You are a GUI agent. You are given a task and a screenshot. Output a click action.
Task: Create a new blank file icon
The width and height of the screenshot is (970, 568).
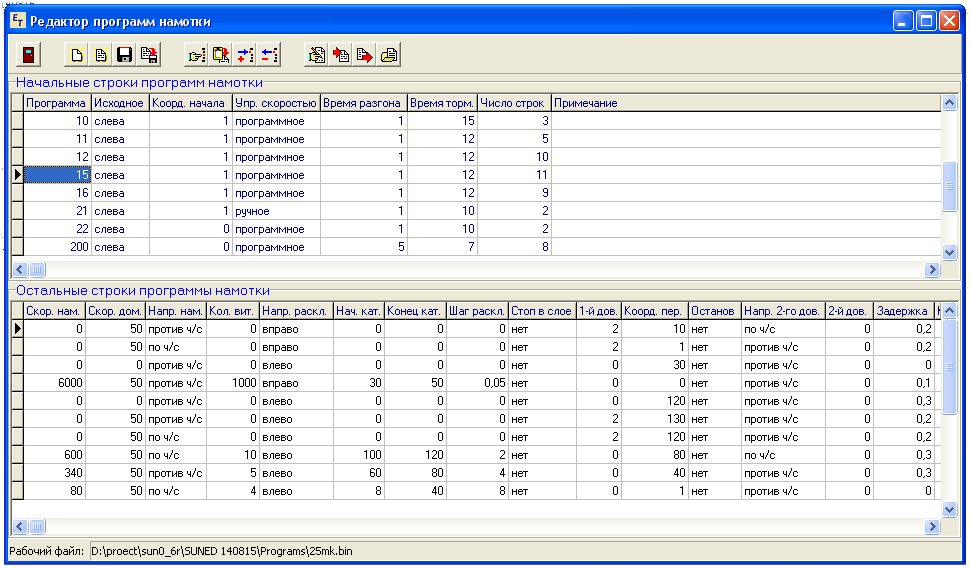(77, 56)
